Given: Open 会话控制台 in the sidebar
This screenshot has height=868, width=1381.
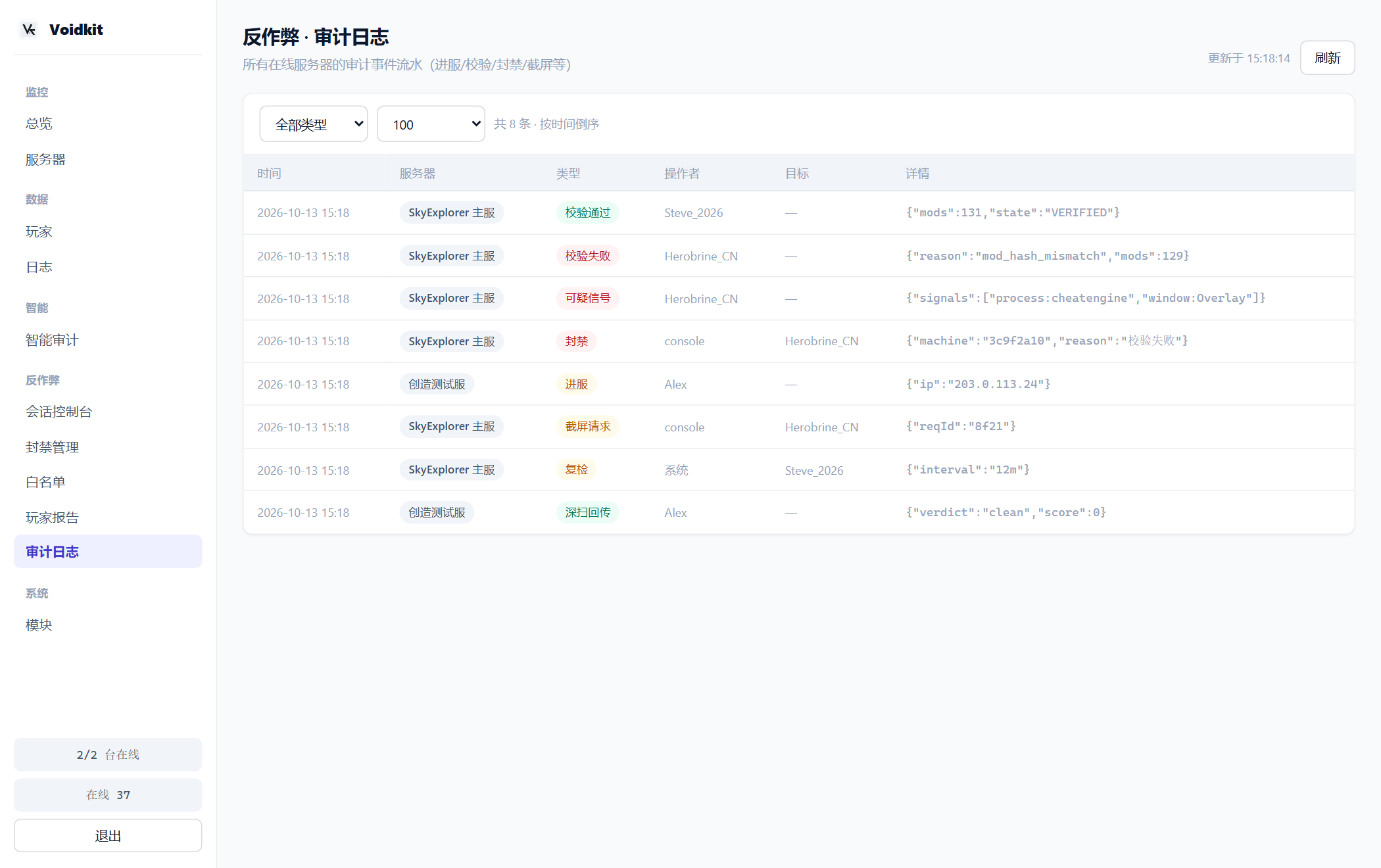Looking at the screenshot, I should pos(108,412).
